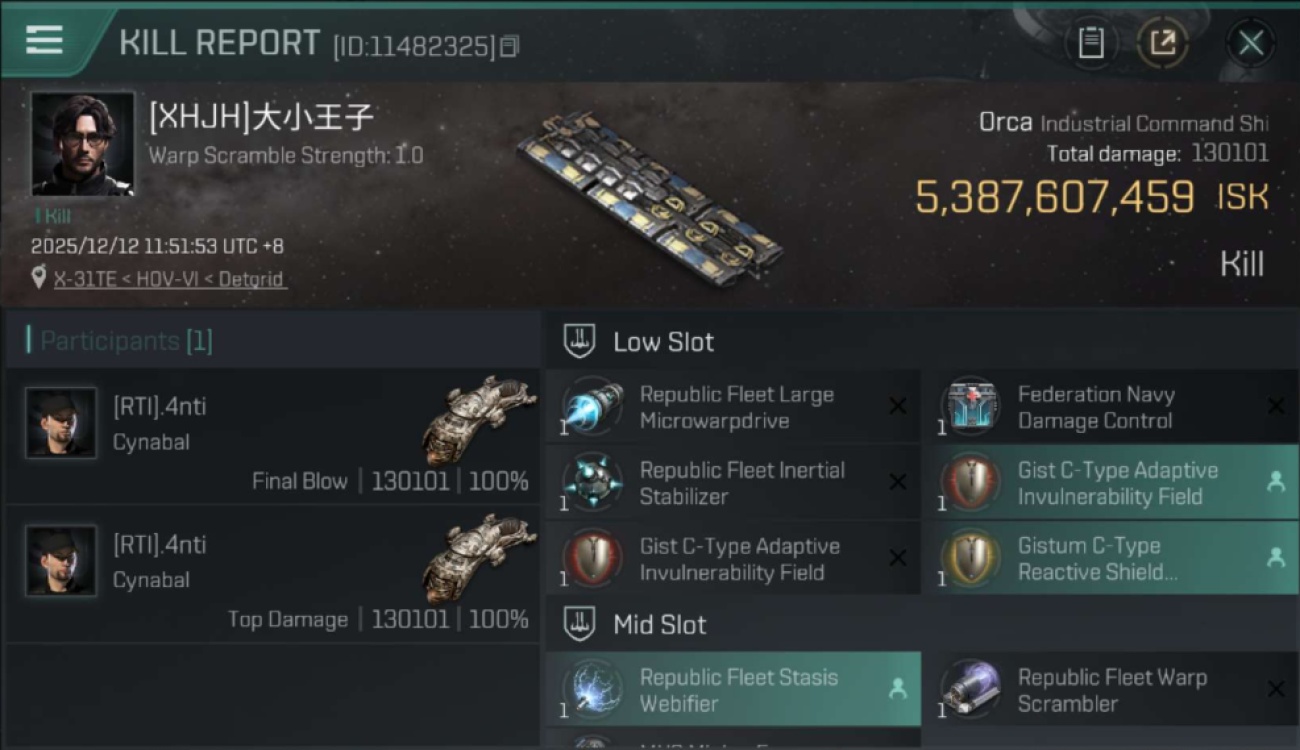Open the X-31TE location link
Screen dimensions: 1300x750
coord(170,279)
